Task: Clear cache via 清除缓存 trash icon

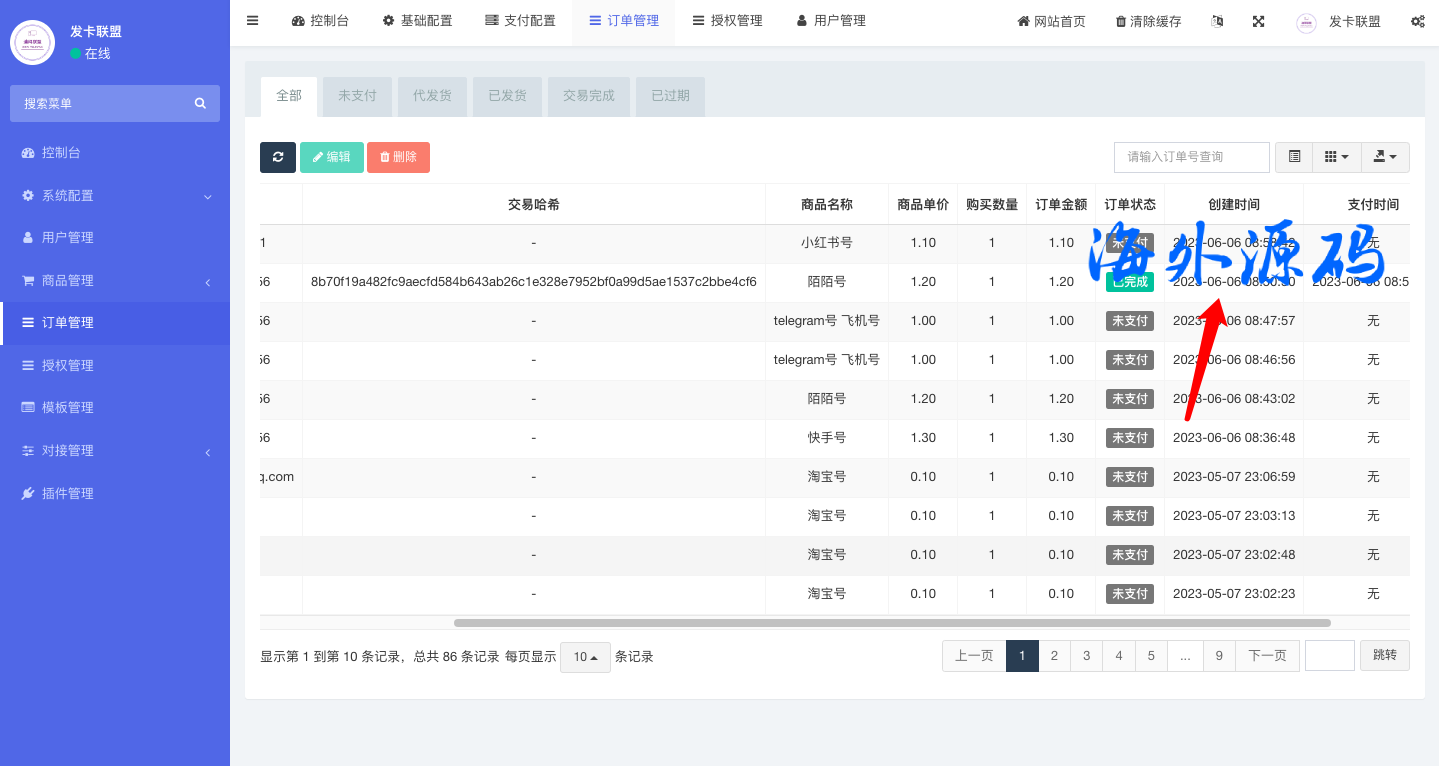Action: tap(1148, 21)
